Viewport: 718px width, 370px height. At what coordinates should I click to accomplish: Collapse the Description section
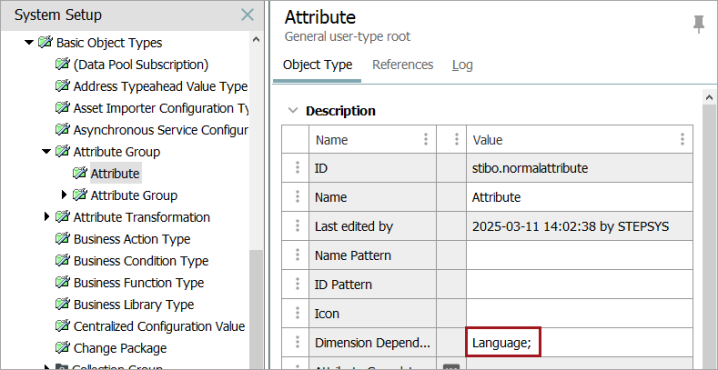(292, 111)
